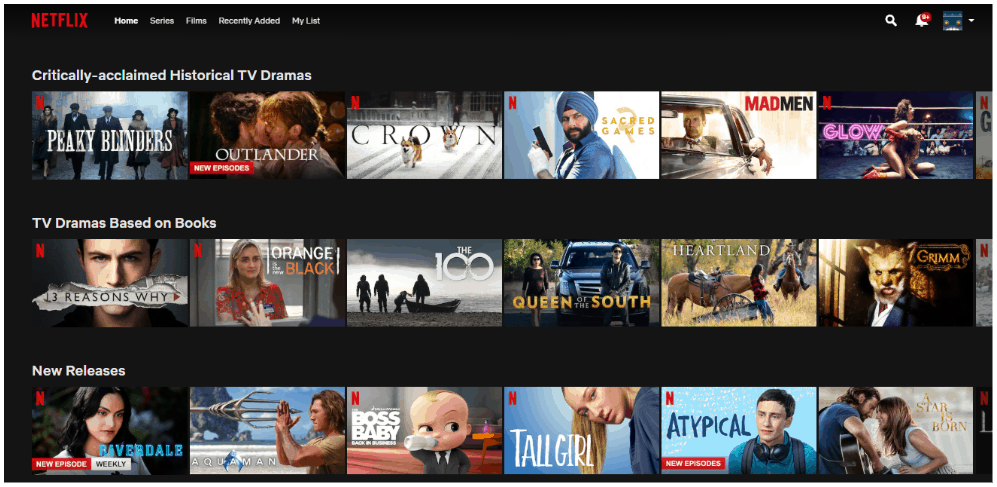Select the Aquaman thumbnail
Image resolution: width=997 pixels, height=487 pixels.
268,430
